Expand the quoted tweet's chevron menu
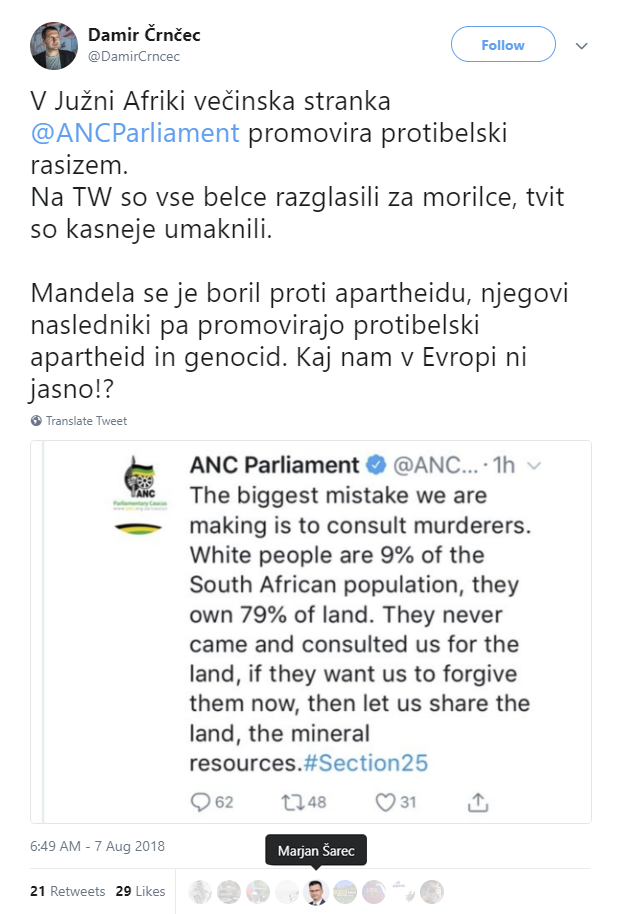Image resolution: width=622 pixels, height=914 pixels. 534,466
